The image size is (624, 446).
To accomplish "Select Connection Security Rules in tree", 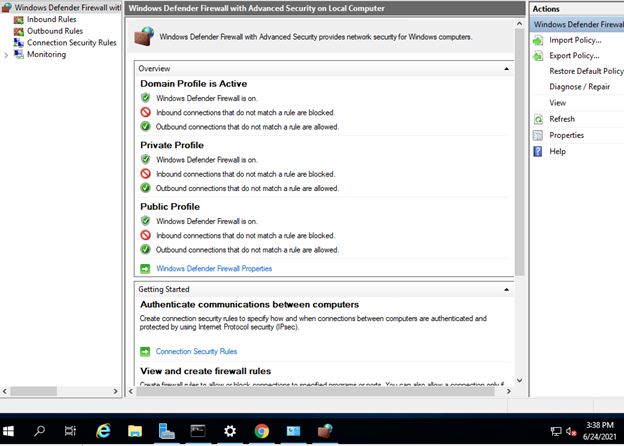I will click(x=72, y=42).
